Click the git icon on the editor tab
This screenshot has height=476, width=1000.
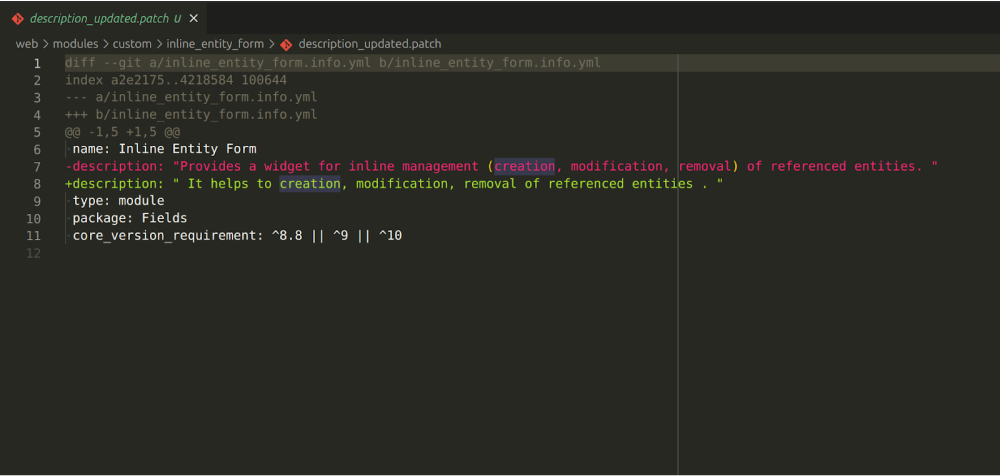click(x=18, y=19)
